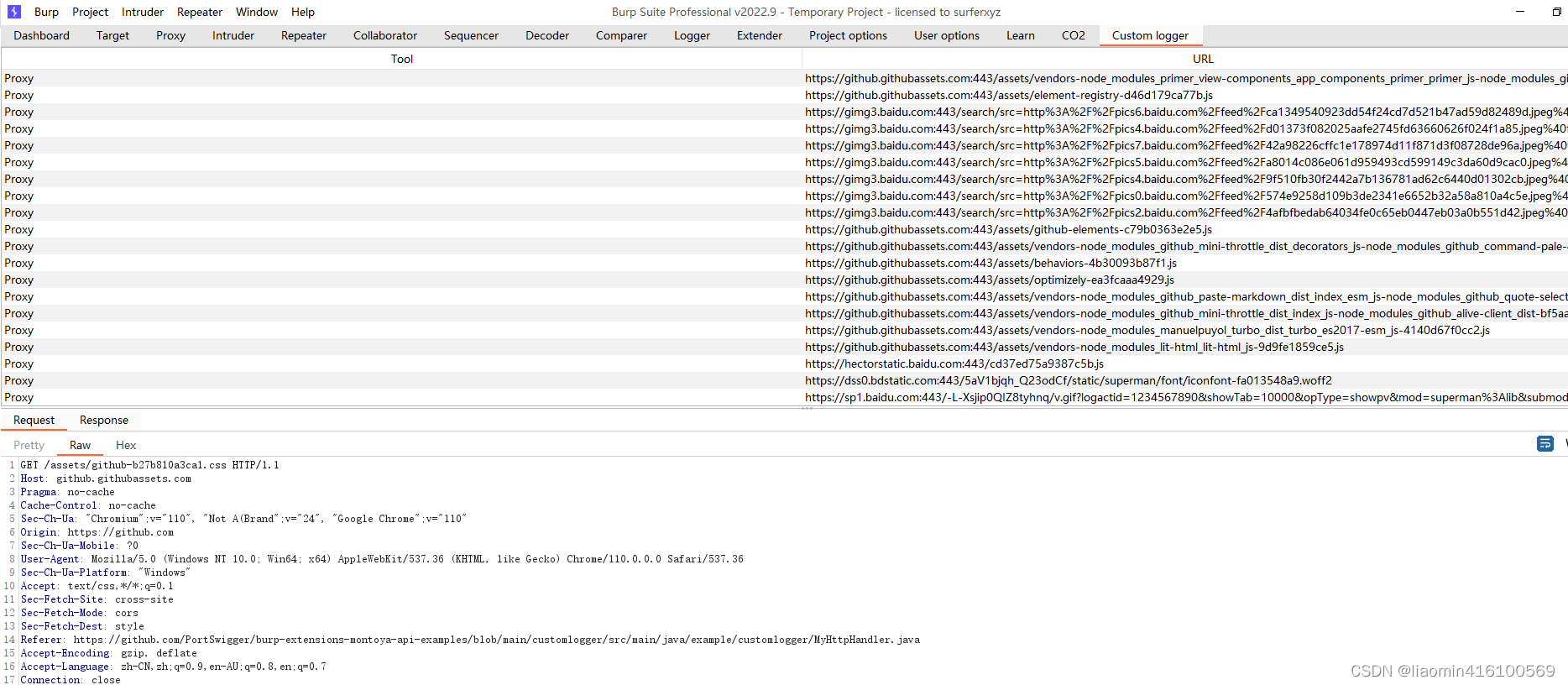Click the splitter handle between table and request
Viewport: 1568px width, 685px height.
point(807,408)
